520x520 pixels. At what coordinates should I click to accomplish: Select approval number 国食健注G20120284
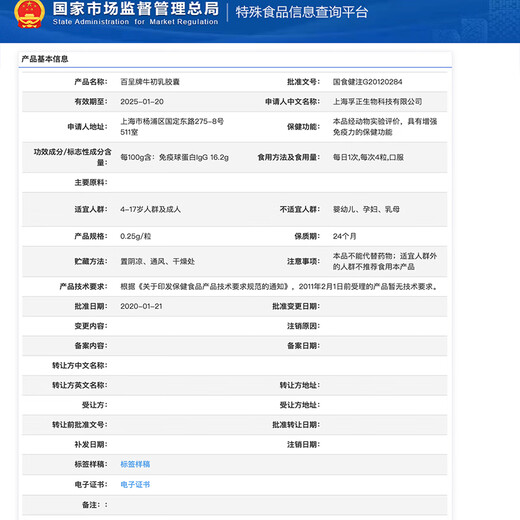pos(367,82)
